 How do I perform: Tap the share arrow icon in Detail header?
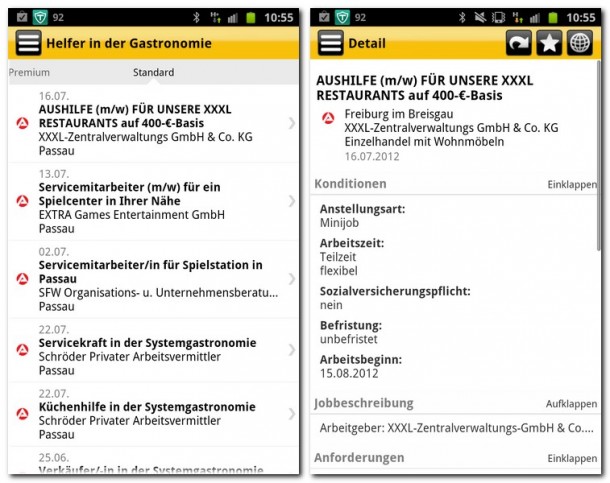pos(520,43)
